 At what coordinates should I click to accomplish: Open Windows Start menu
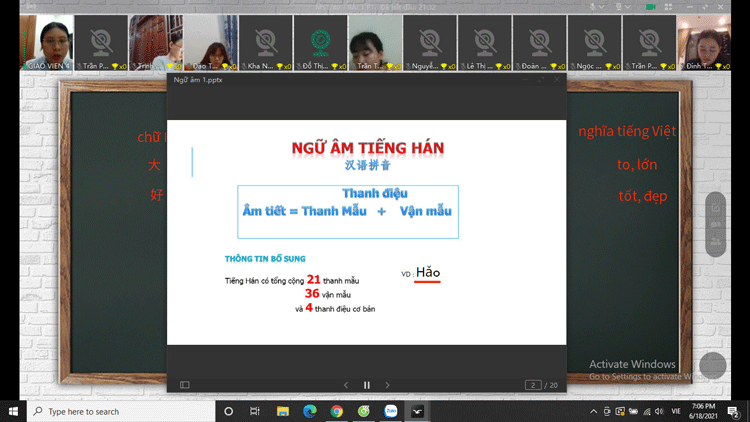point(13,411)
